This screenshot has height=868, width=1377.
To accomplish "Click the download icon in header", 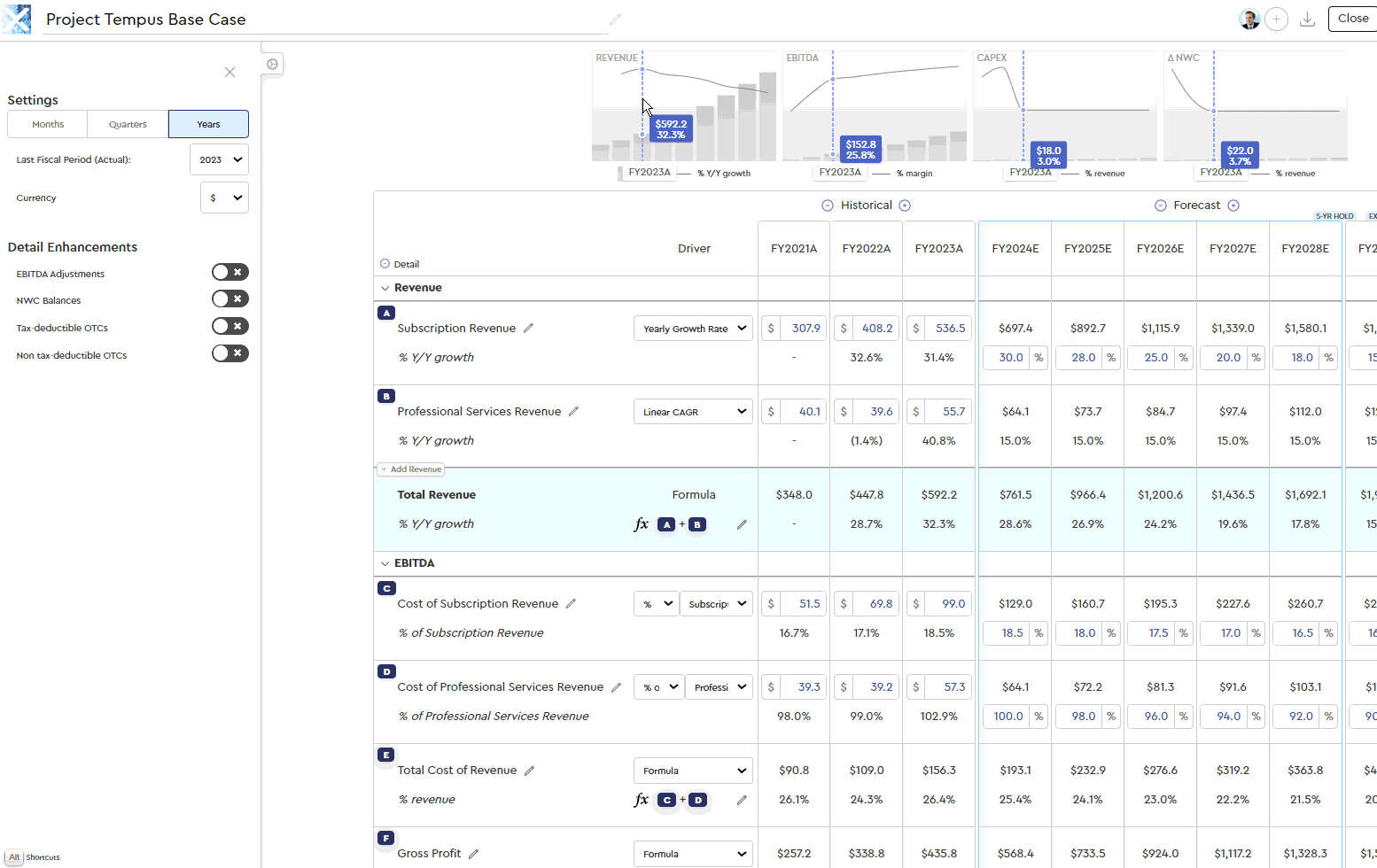I will tap(1307, 19).
